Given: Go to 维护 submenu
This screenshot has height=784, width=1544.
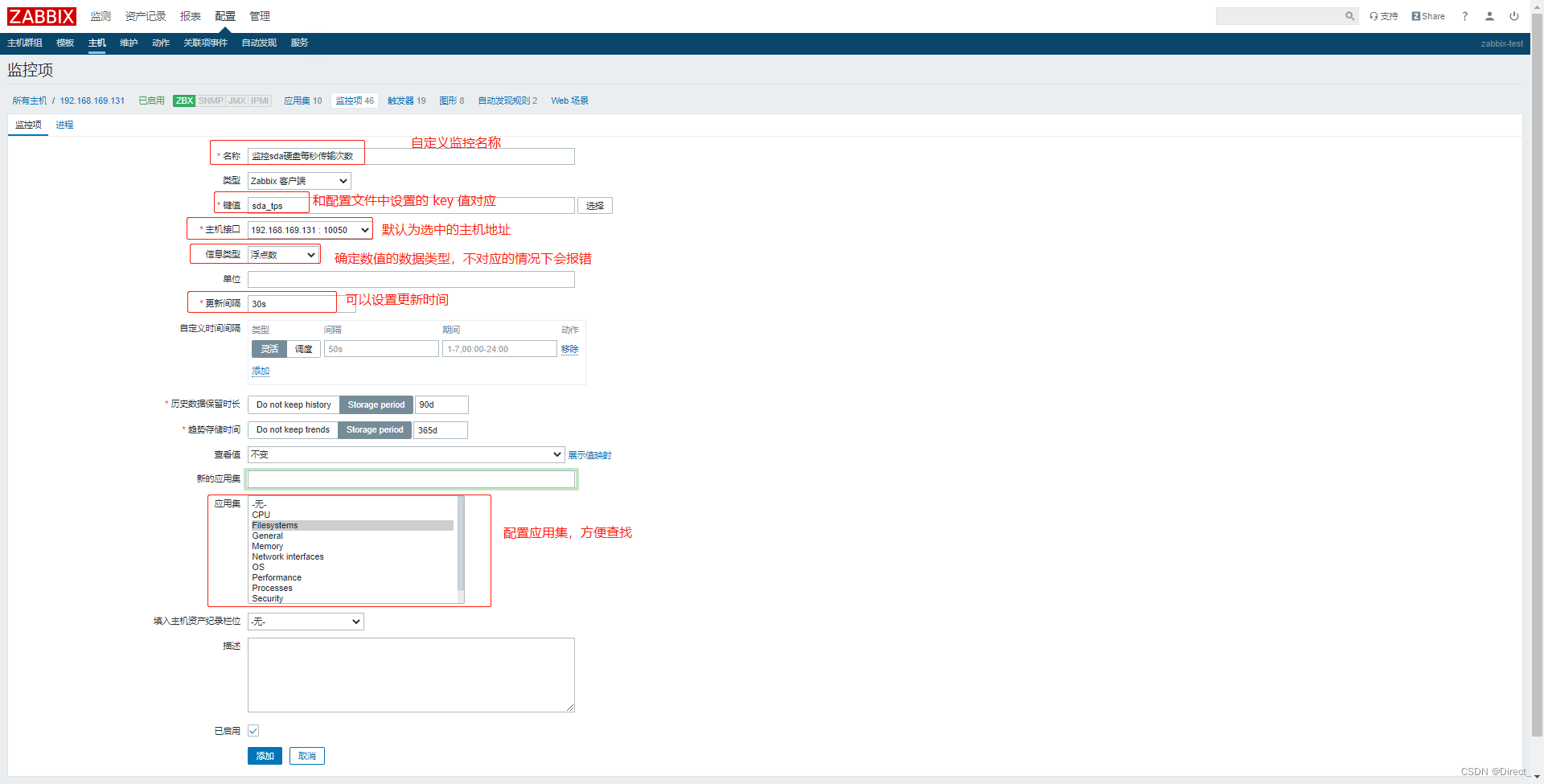Looking at the screenshot, I should pos(129,43).
